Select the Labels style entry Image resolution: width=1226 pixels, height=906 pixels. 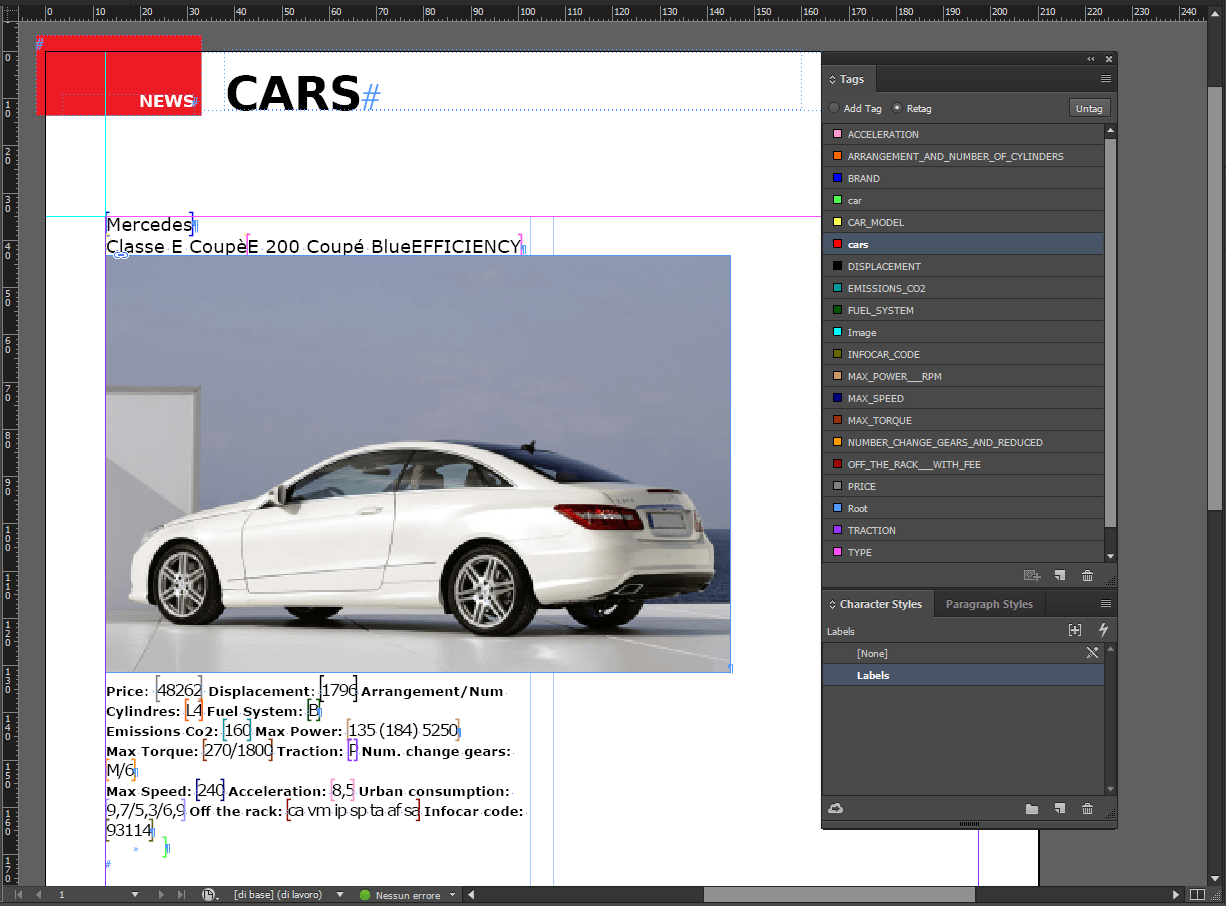[x=872, y=674]
